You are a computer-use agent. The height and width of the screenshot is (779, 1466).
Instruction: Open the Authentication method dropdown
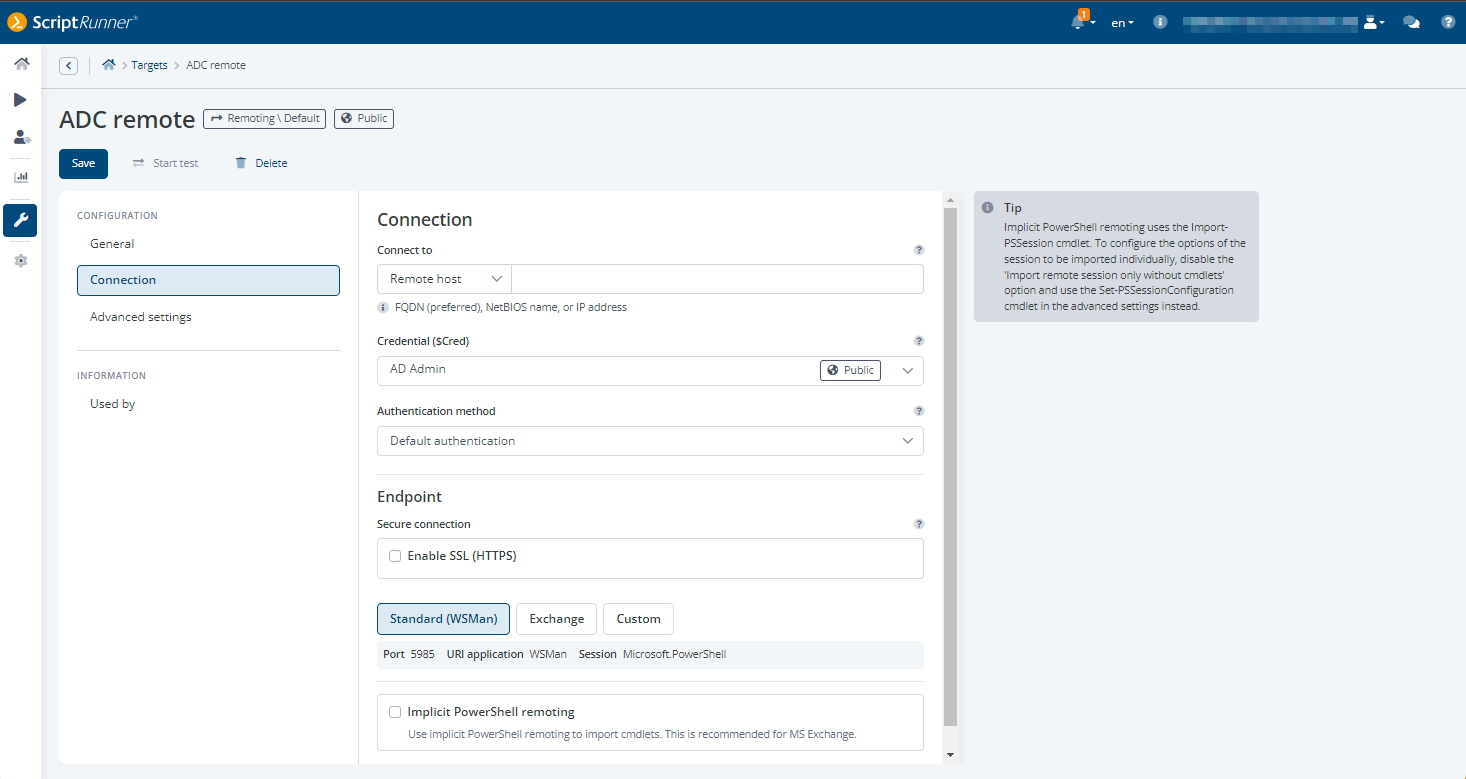[x=650, y=441]
